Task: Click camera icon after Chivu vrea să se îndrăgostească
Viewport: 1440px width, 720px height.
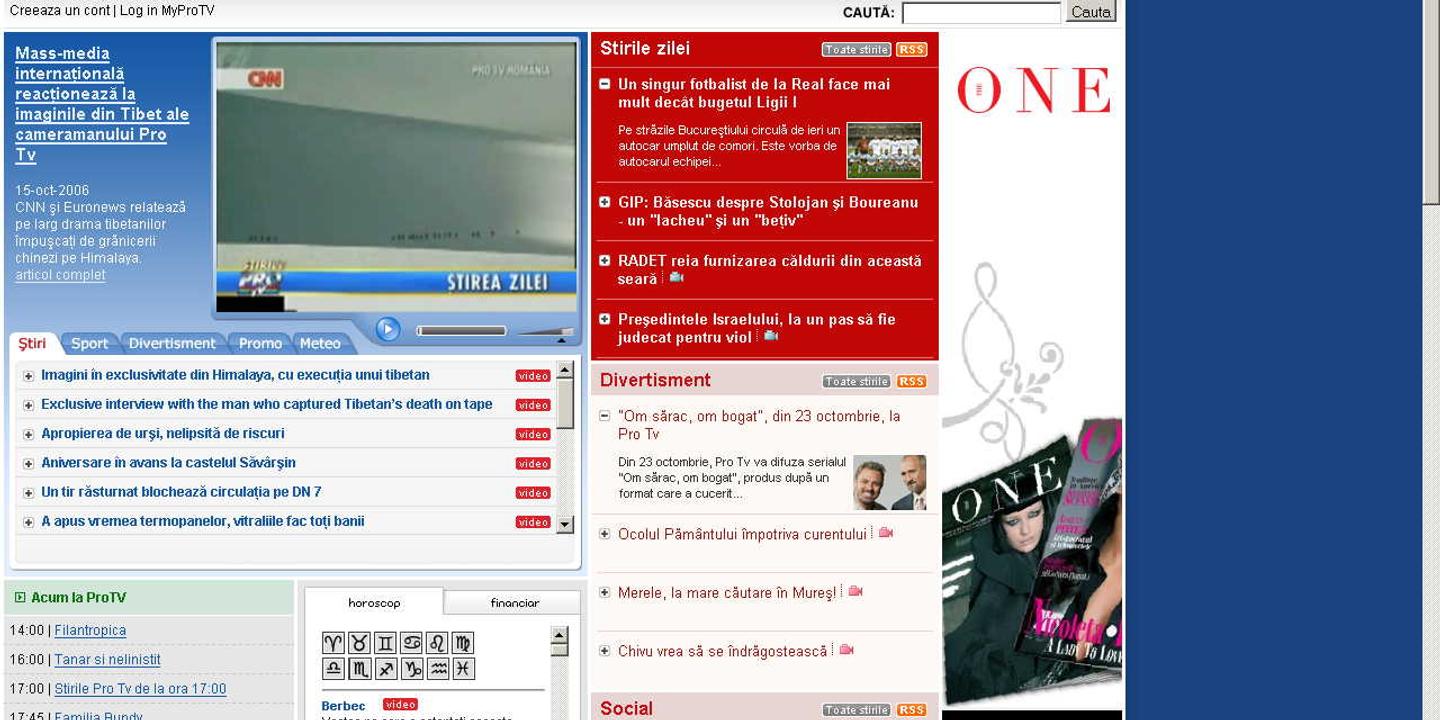Action: tap(846, 650)
